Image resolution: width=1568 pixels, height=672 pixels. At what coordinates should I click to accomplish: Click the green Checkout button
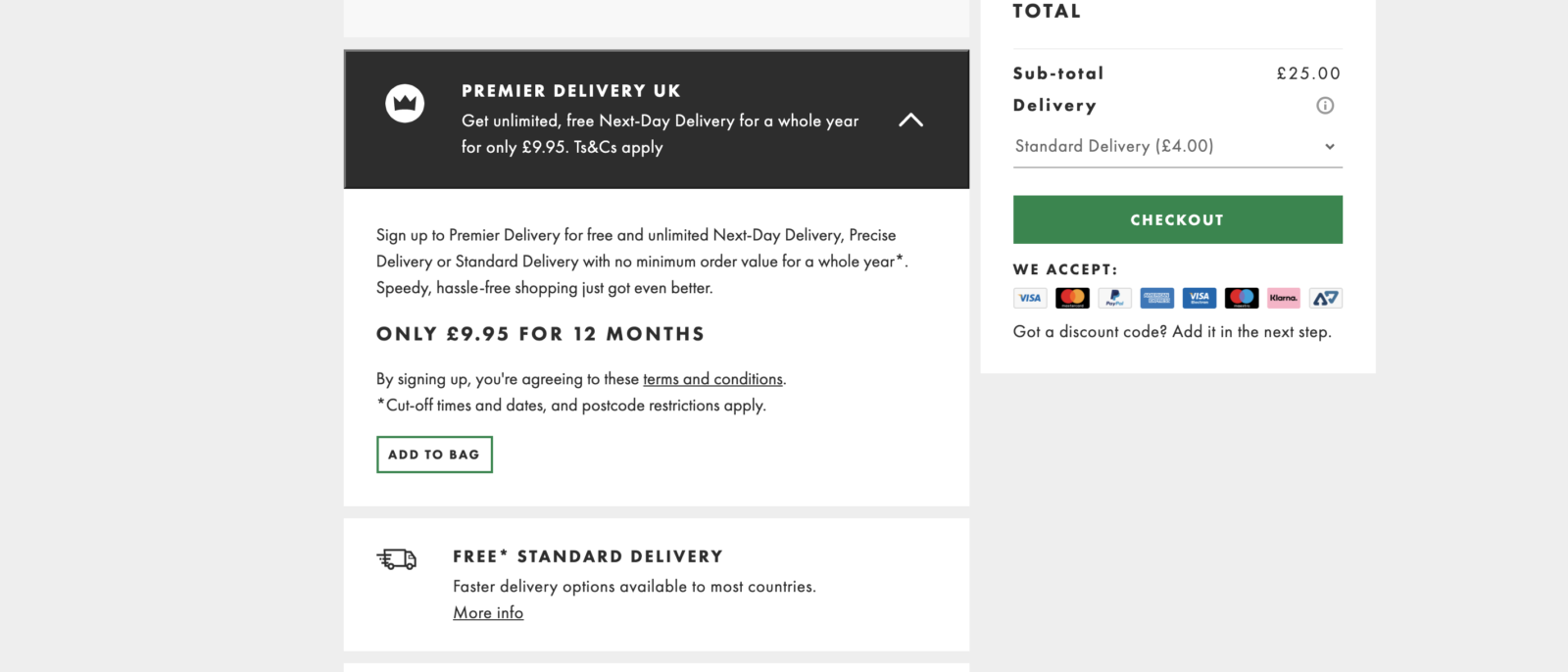click(x=1177, y=219)
